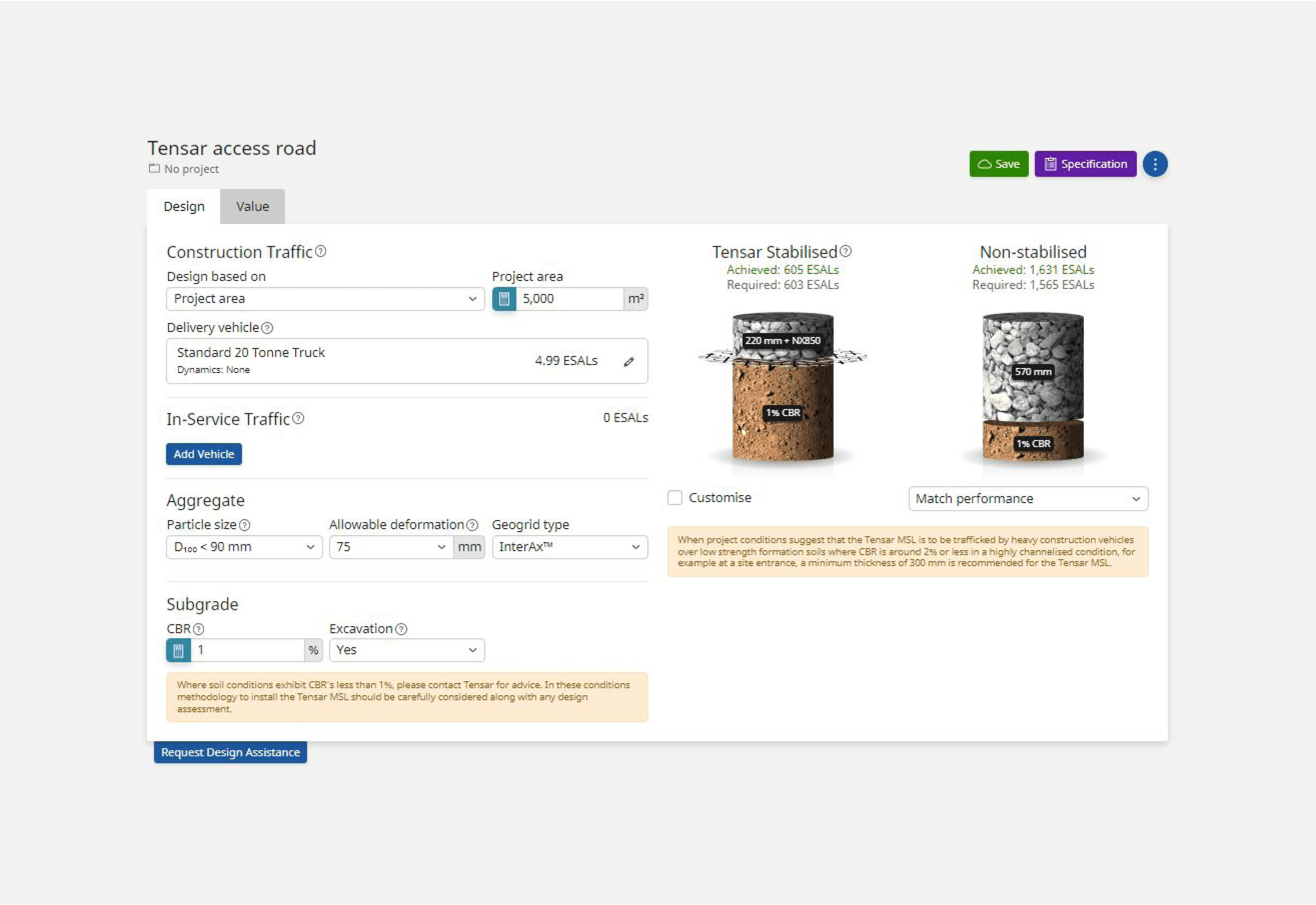Click the Project area 5,000 input field
1316x905 pixels.
click(569, 299)
